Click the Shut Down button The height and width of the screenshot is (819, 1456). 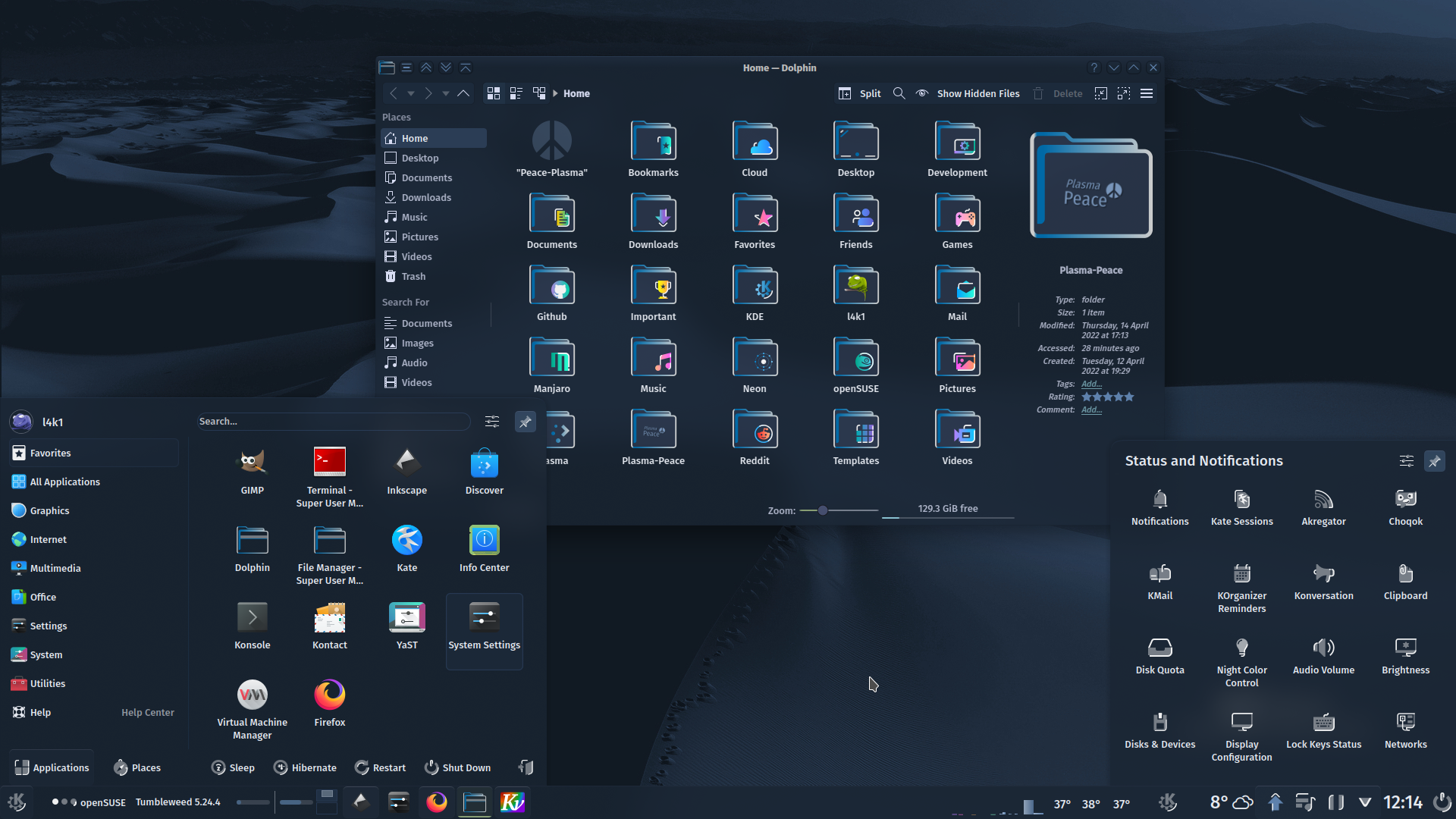[x=457, y=767]
